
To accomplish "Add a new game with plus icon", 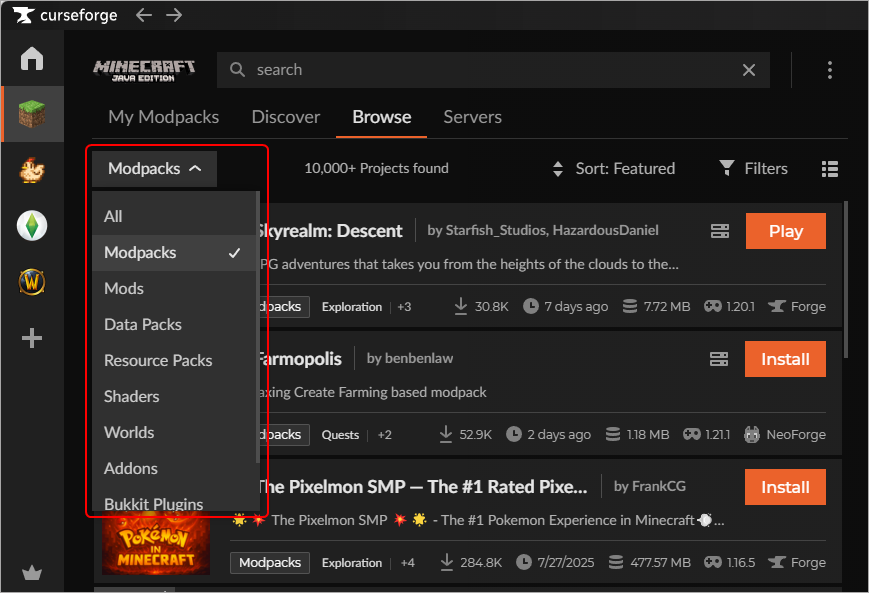I will pos(32,338).
